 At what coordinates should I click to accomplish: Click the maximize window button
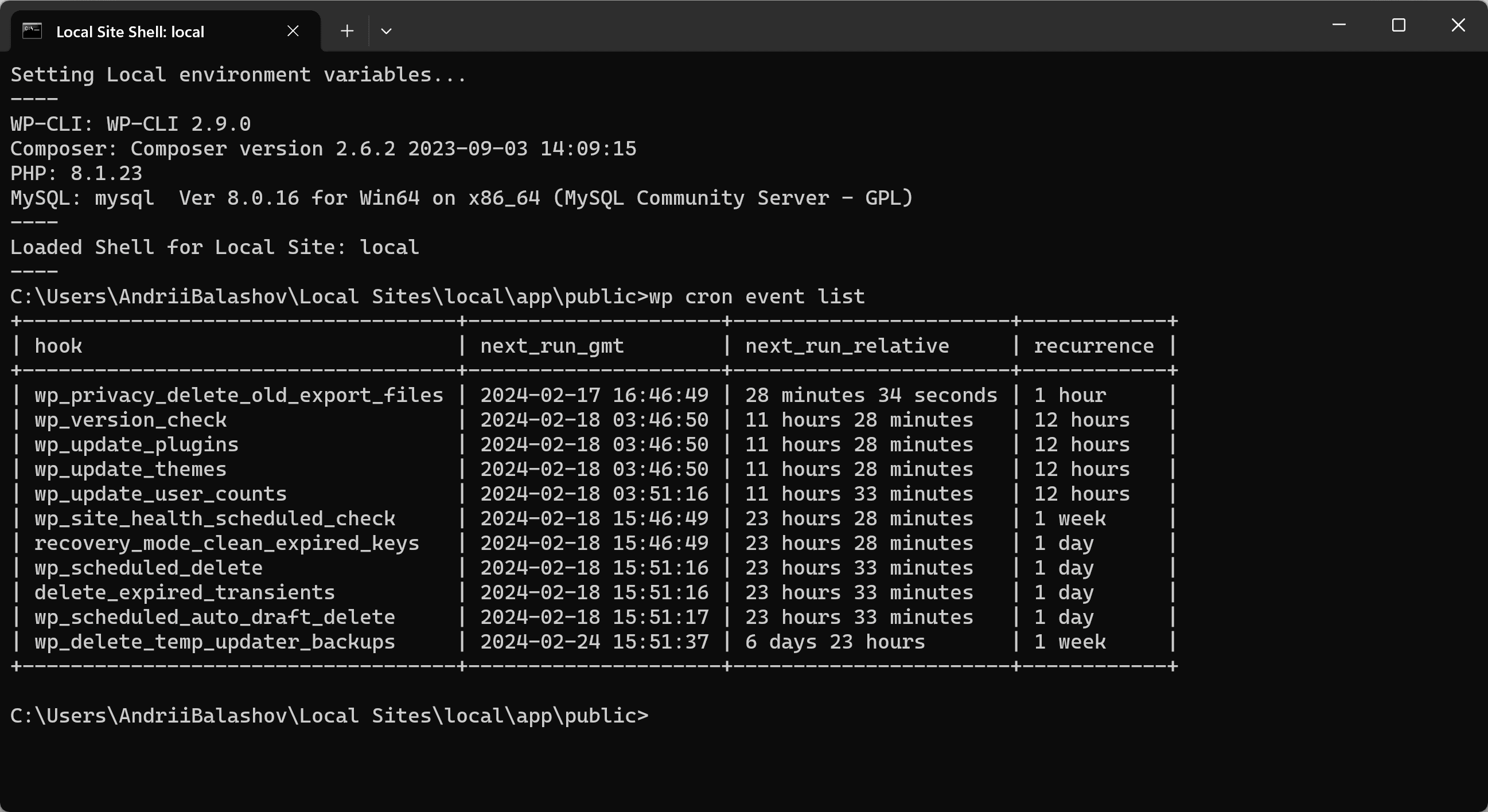1397,28
